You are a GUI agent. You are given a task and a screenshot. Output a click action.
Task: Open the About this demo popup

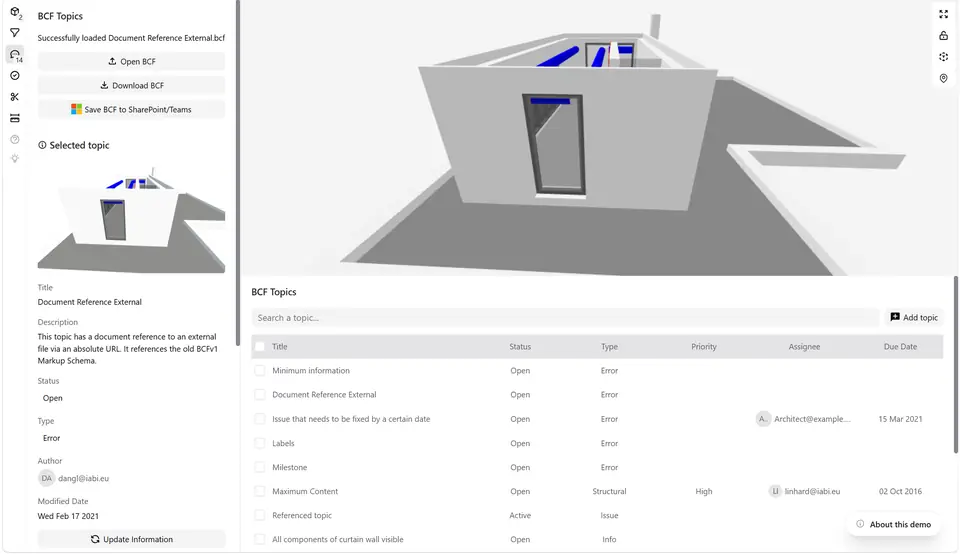click(x=894, y=524)
